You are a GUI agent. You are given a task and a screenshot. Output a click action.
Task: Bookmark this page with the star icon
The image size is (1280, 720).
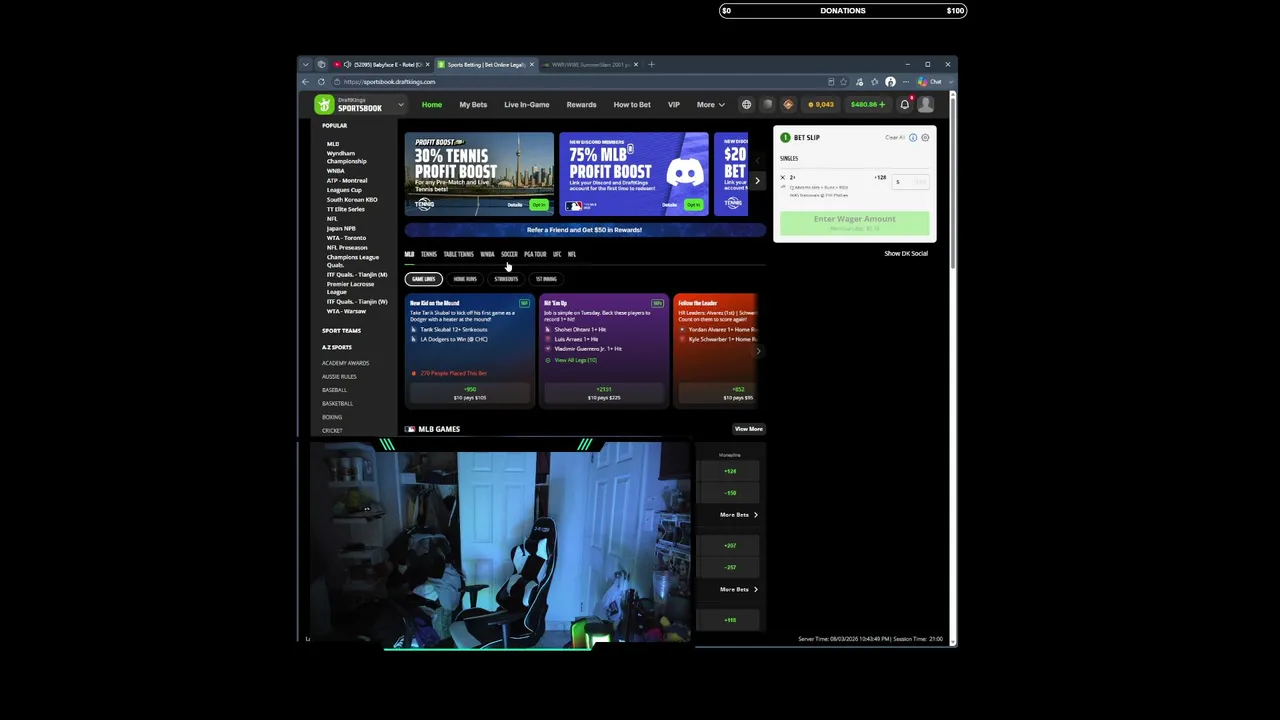(x=844, y=82)
